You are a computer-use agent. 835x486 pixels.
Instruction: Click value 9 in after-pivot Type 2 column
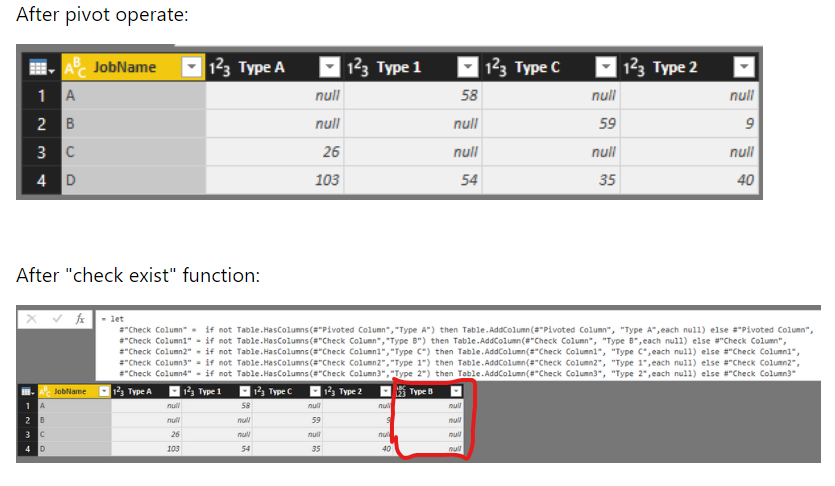point(749,124)
